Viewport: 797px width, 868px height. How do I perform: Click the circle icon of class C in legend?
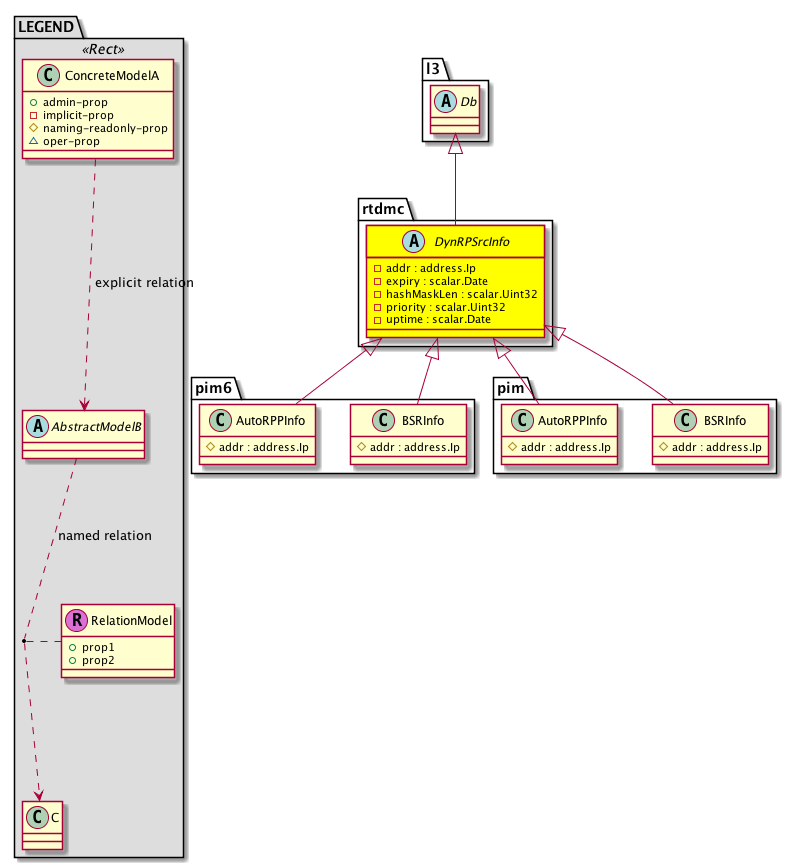tap(36, 817)
